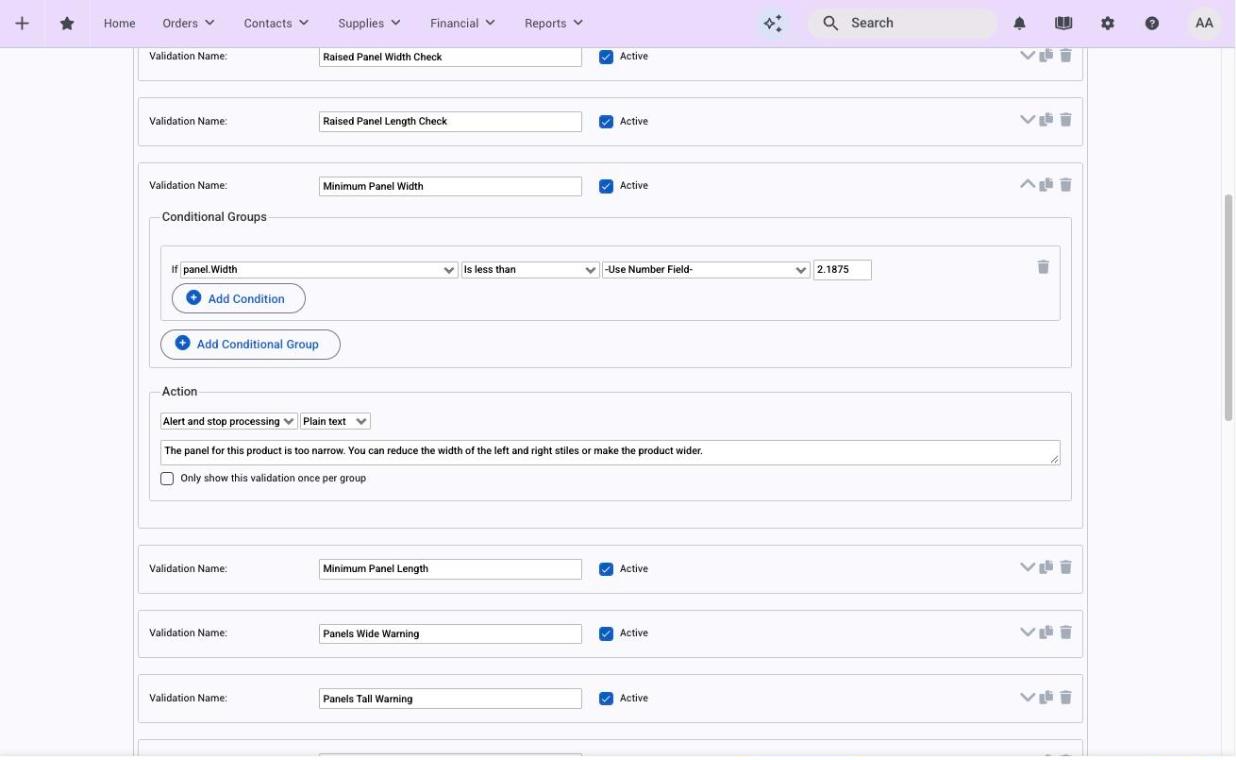Toggle Active for Panels Wide Warning

coord(606,634)
